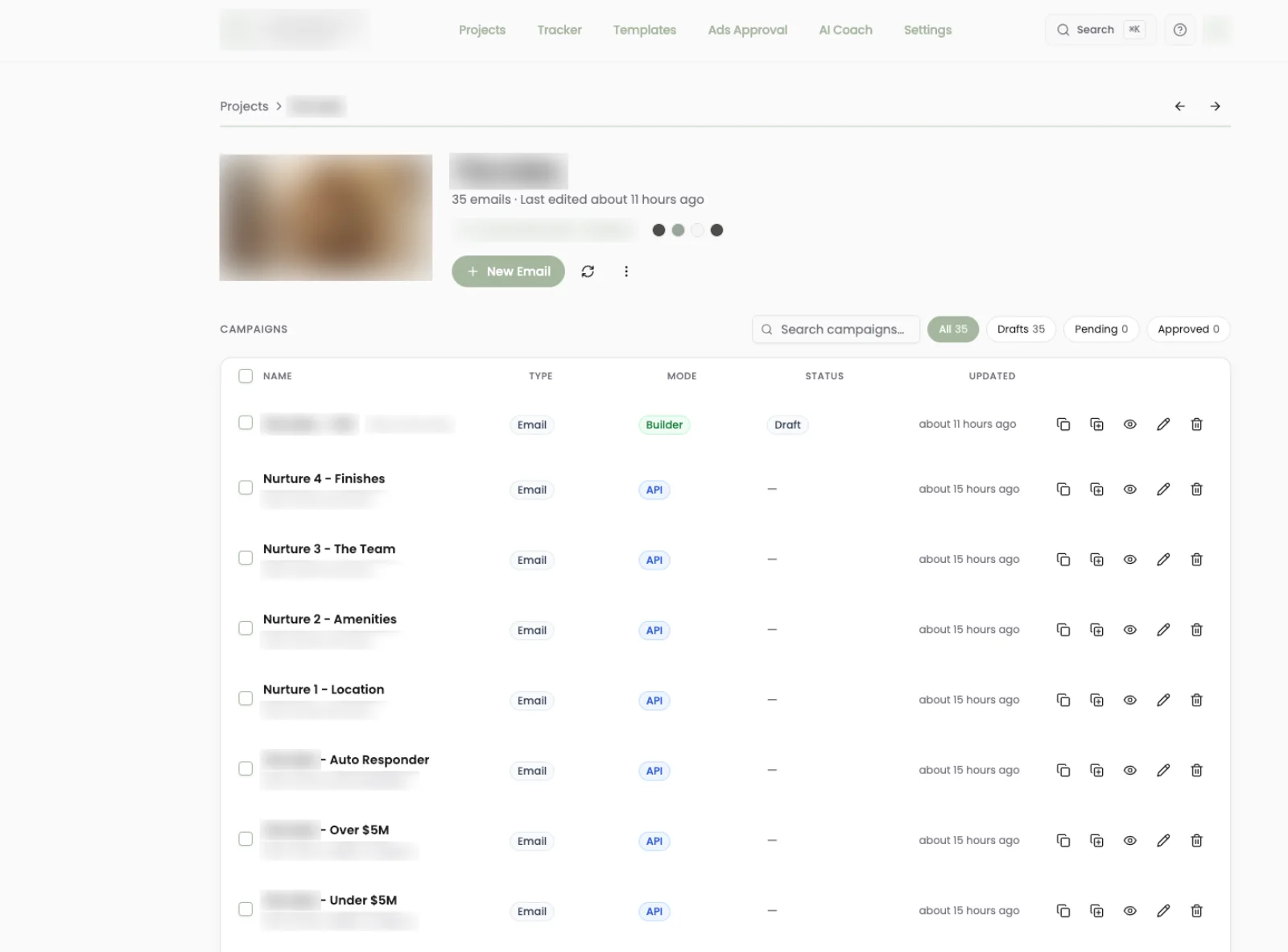
Task: Open AI Coach from top navigation
Action: pyautogui.click(x=845, y=30)
